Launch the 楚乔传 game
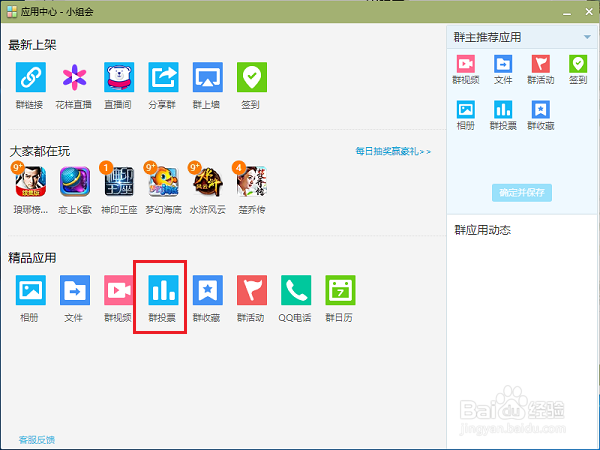Image resolution: width=600 pixels, height=450 pixels. pos(252,181)
